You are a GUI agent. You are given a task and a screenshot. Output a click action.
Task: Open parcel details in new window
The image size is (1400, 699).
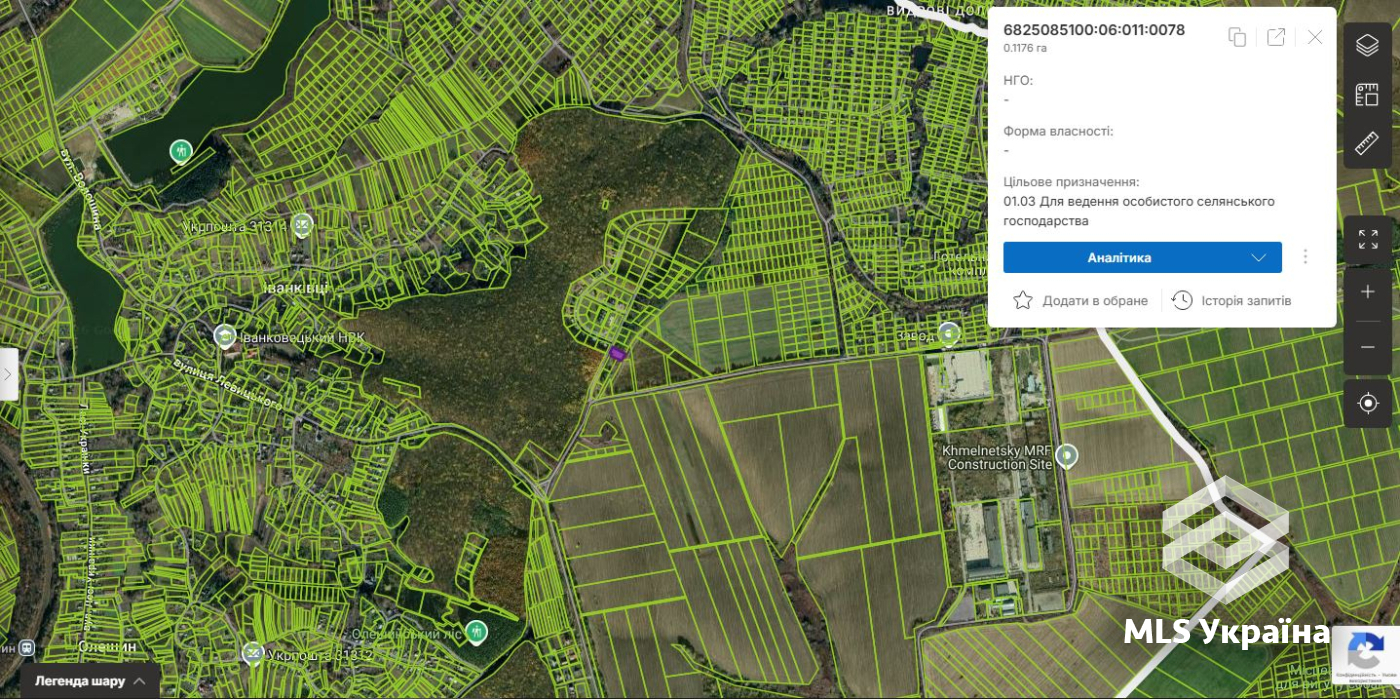(x=1276, y=37)
